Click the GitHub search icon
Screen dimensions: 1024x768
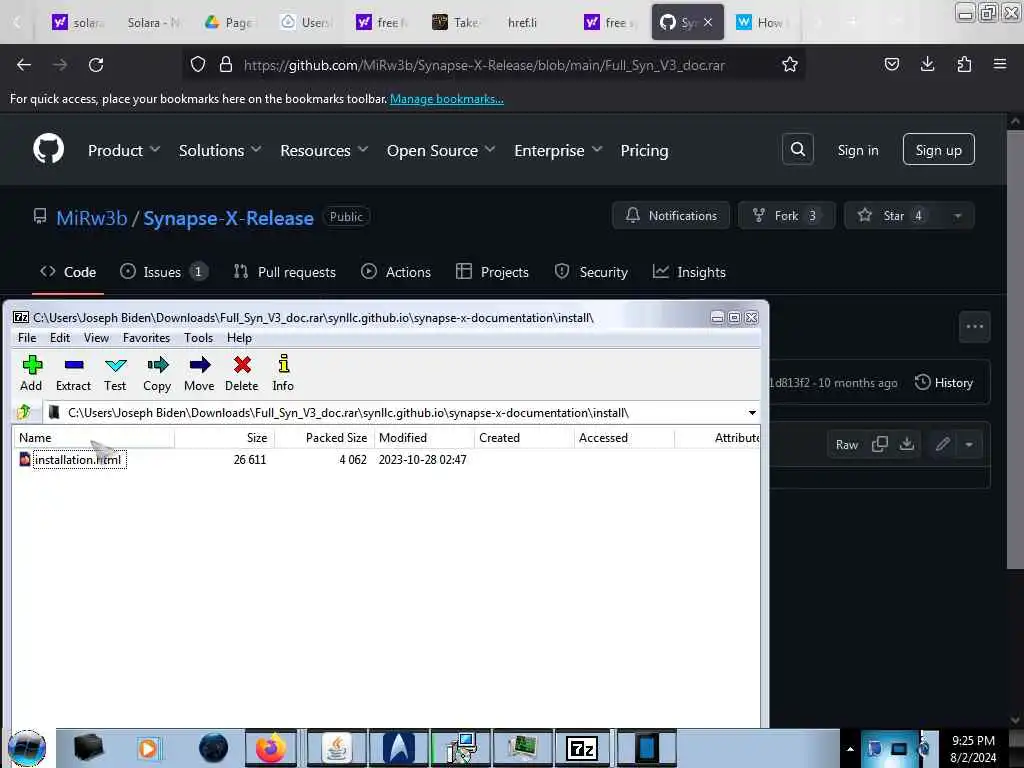pos(797,150)
